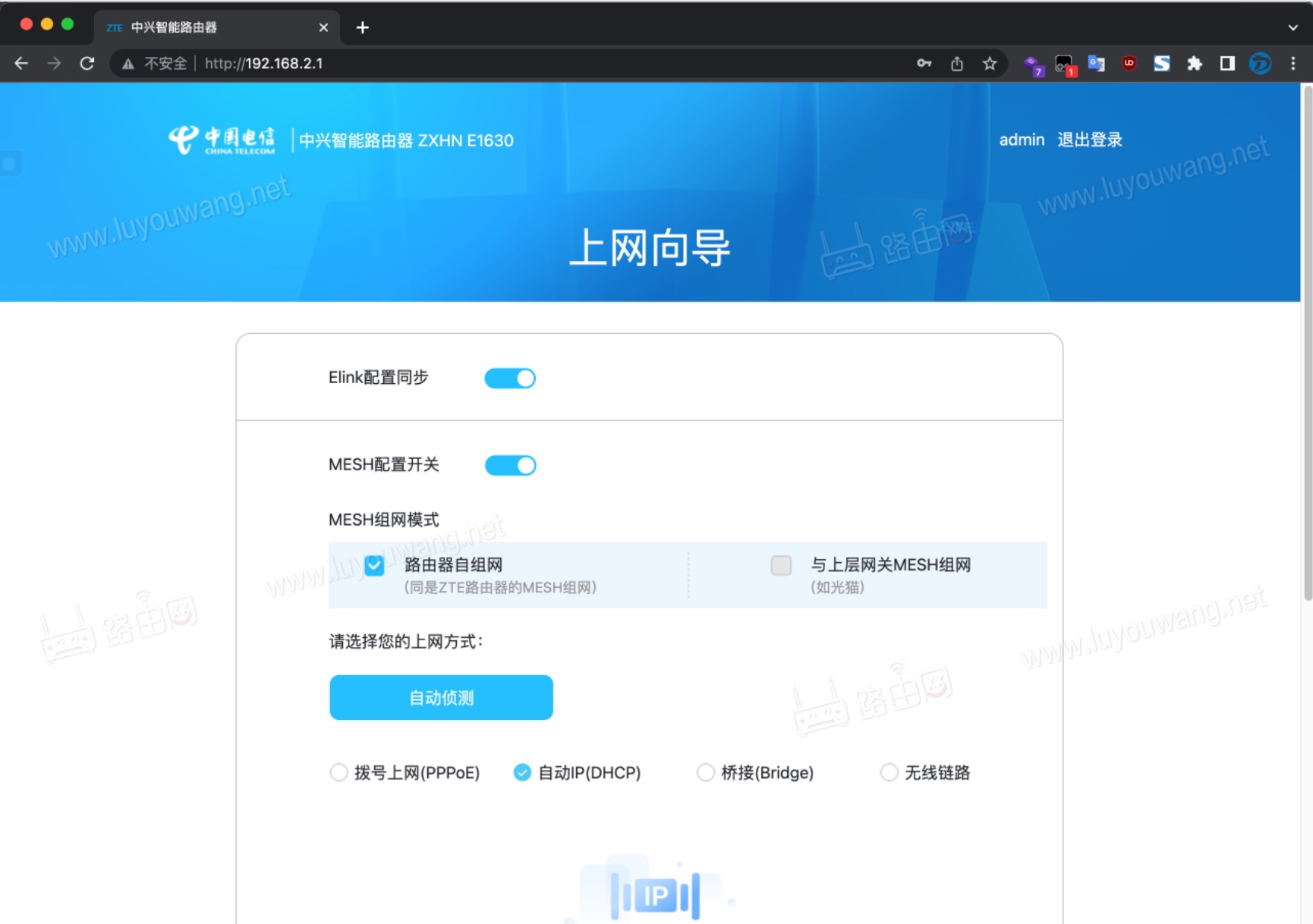Select the 拨号上网(PPPoE) radio option

click(x=339, y=772)
